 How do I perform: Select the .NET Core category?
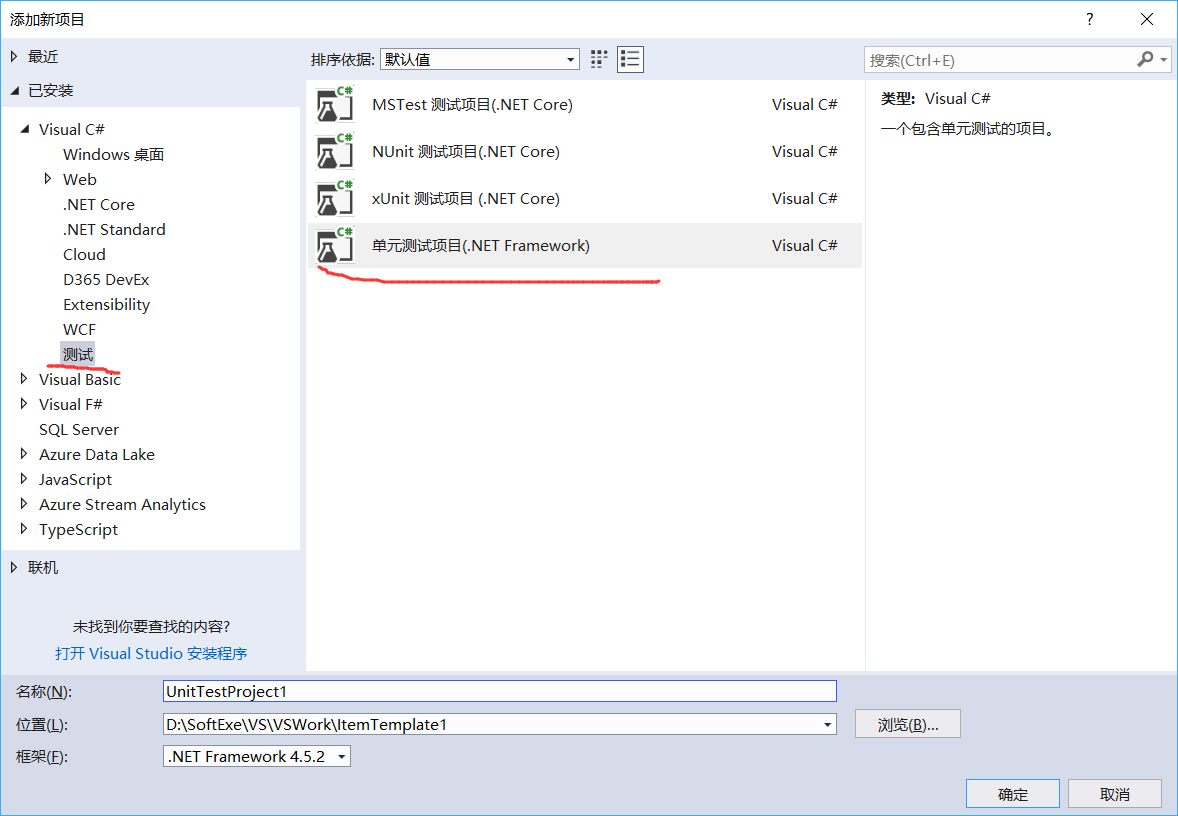point(99,204)
